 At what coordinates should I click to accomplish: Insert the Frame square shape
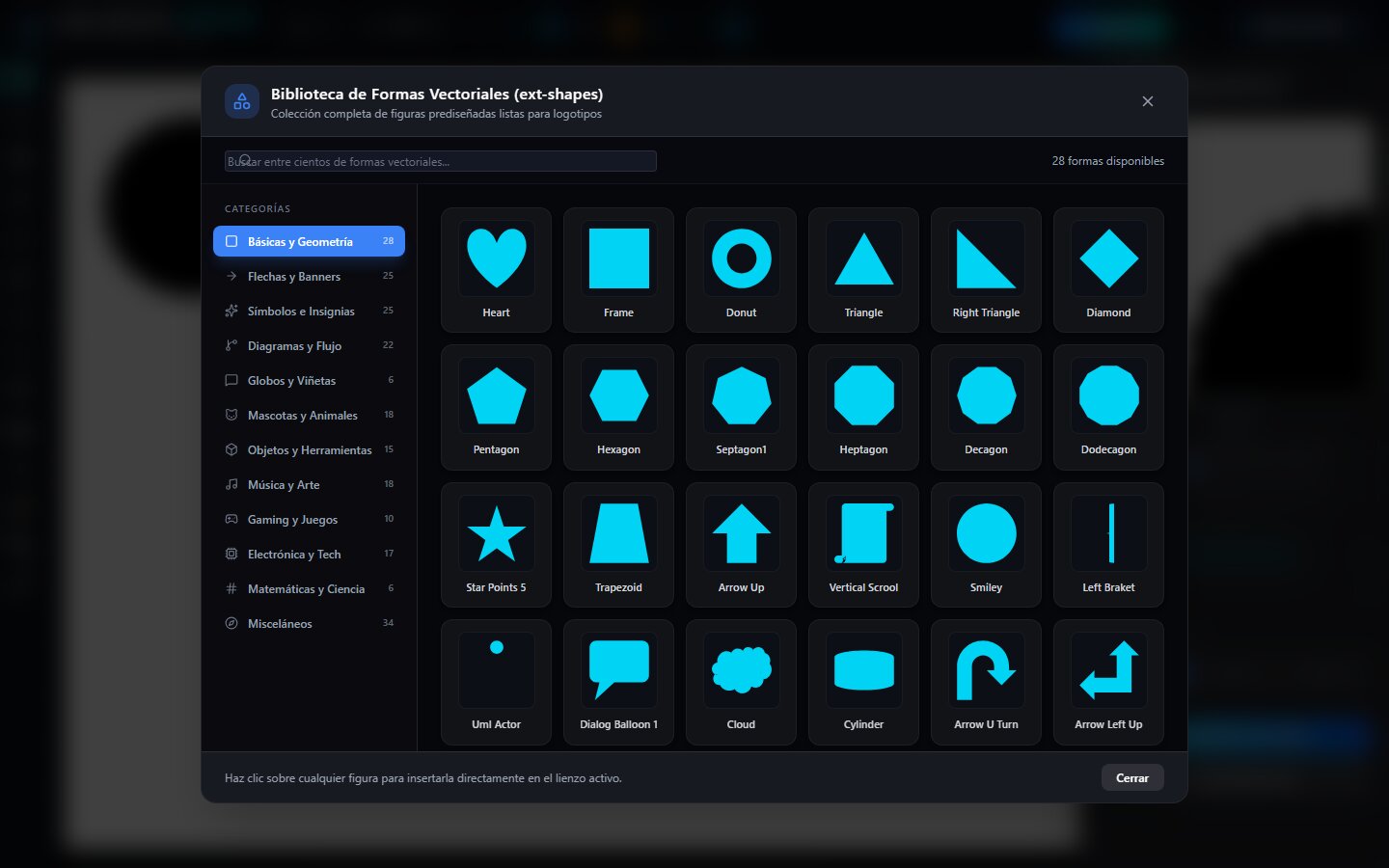(618, 270)
